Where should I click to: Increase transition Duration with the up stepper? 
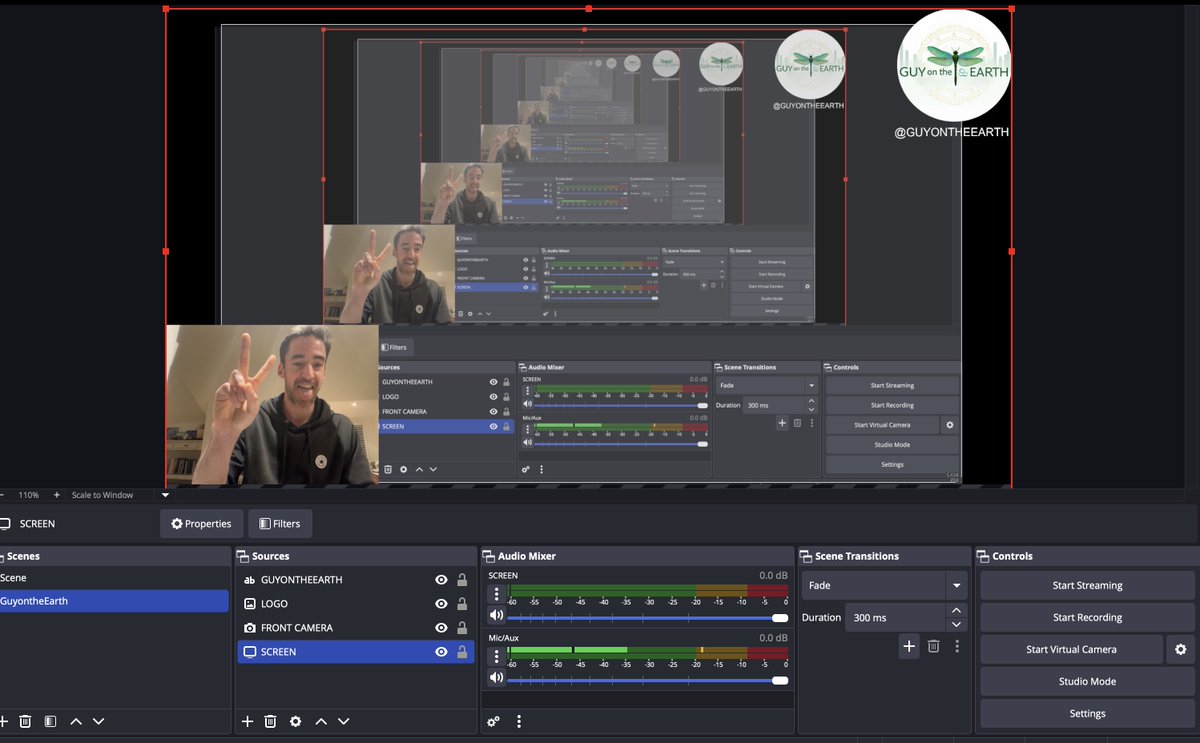click(956, 611)
